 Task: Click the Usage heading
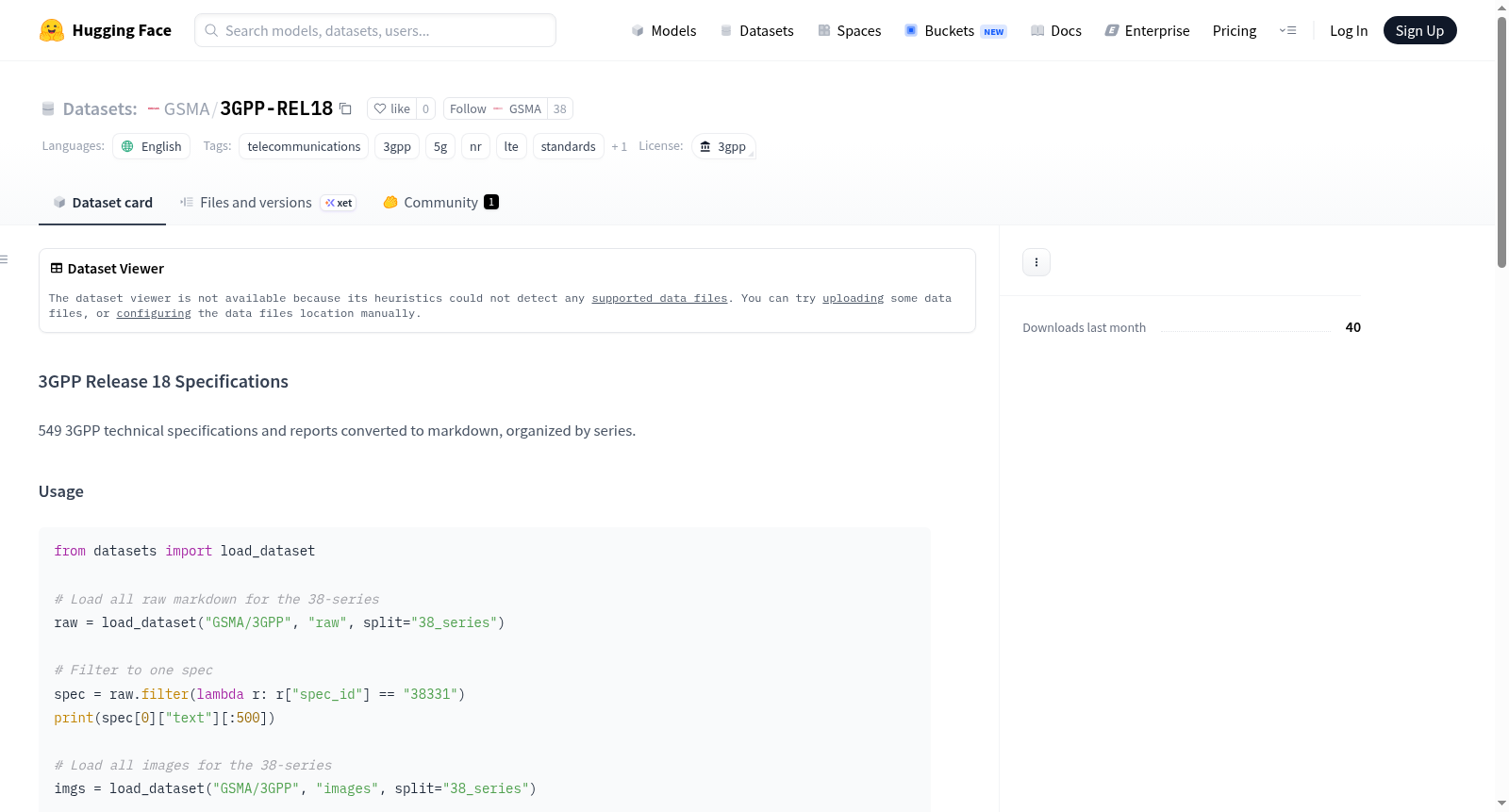(61, 491)
